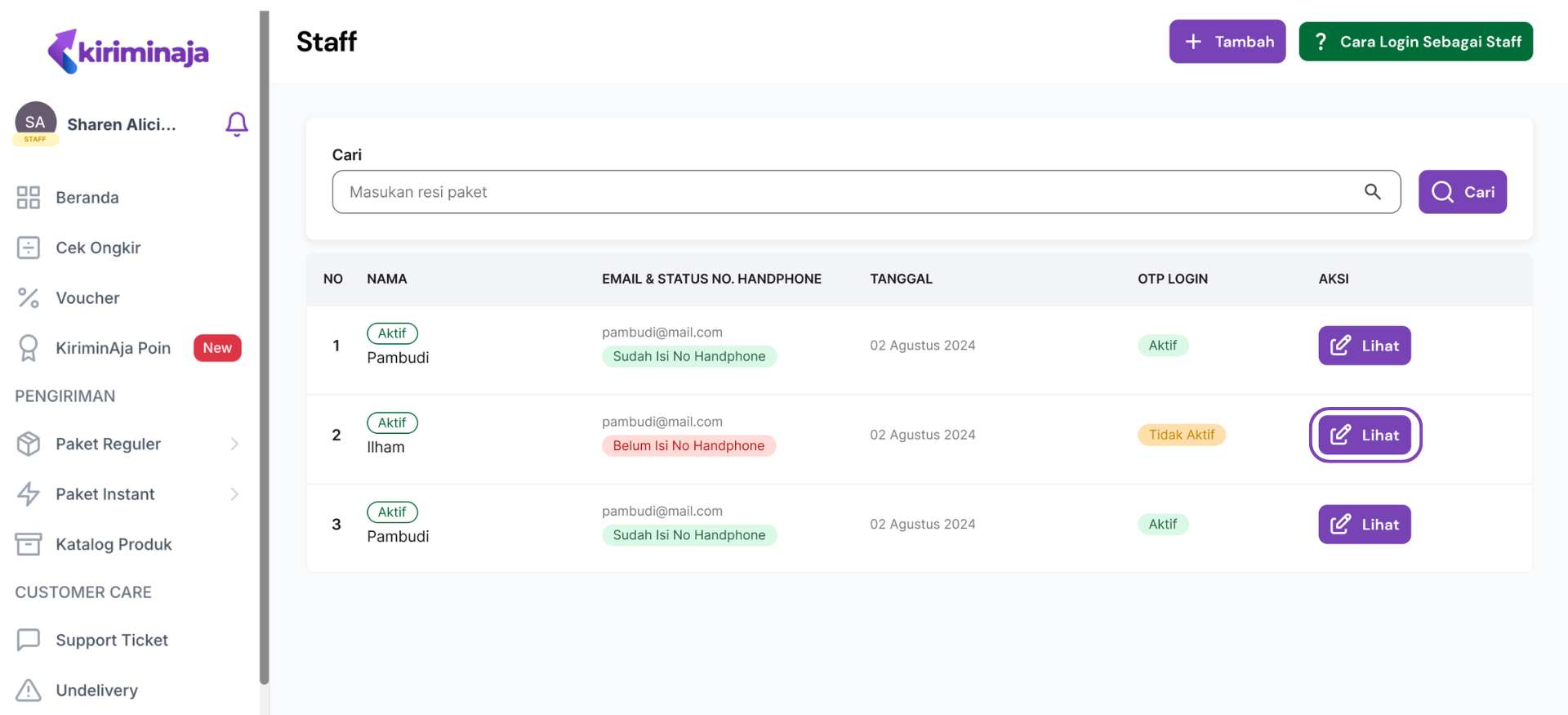Click the email in Ilham's row
1568x715 pixels.
point(662,422)
